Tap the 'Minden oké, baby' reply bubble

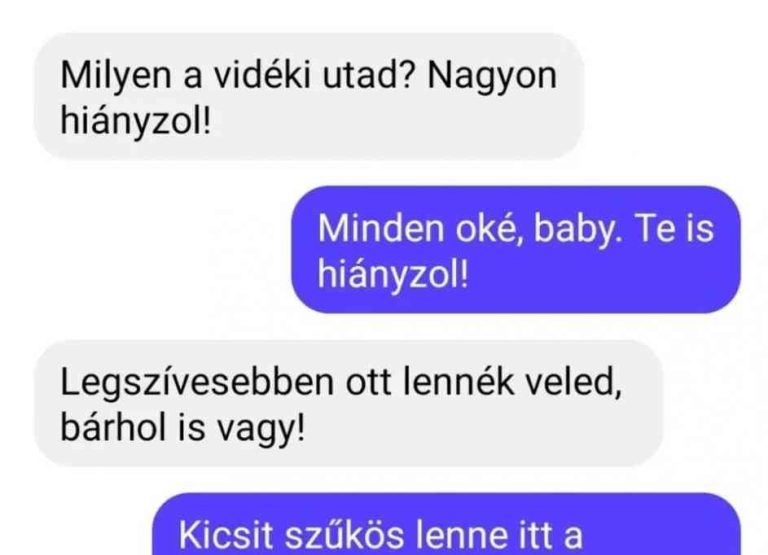pyautogui.click(x=516, y=250)
